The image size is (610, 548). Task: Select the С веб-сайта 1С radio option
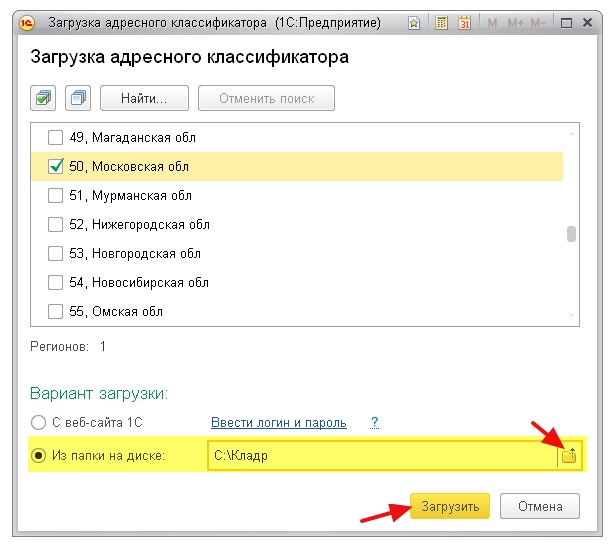point(38,422)
